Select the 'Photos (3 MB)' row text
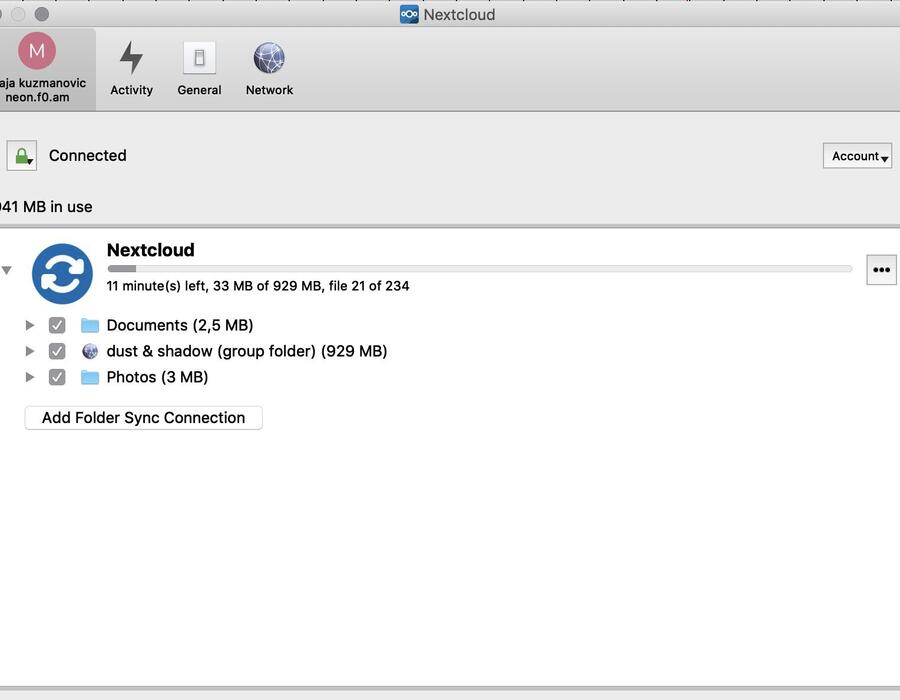Image resolution: width=900 pixels, height=700 pixels. pos(157,377)
